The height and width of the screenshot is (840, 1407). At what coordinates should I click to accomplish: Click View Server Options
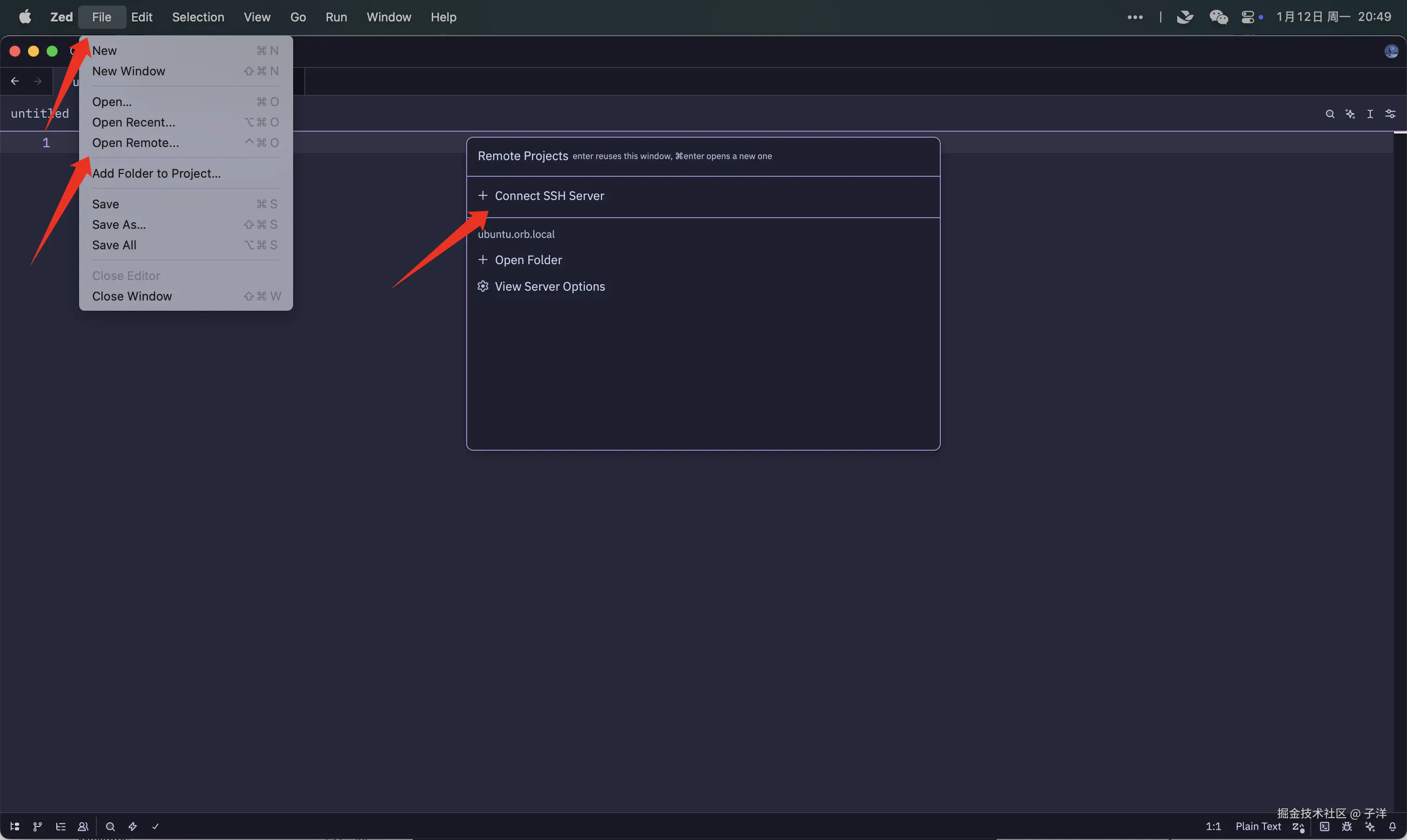(549, 287)
